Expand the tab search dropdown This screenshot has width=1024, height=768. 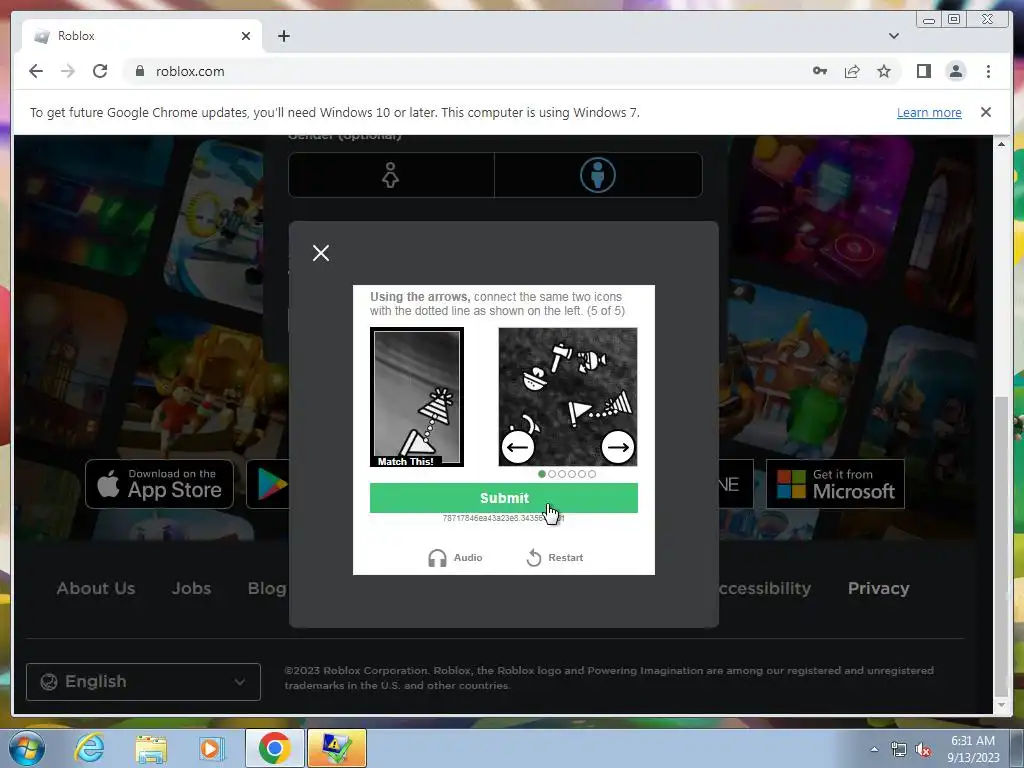pyautogui.click(x=894, y=36)
